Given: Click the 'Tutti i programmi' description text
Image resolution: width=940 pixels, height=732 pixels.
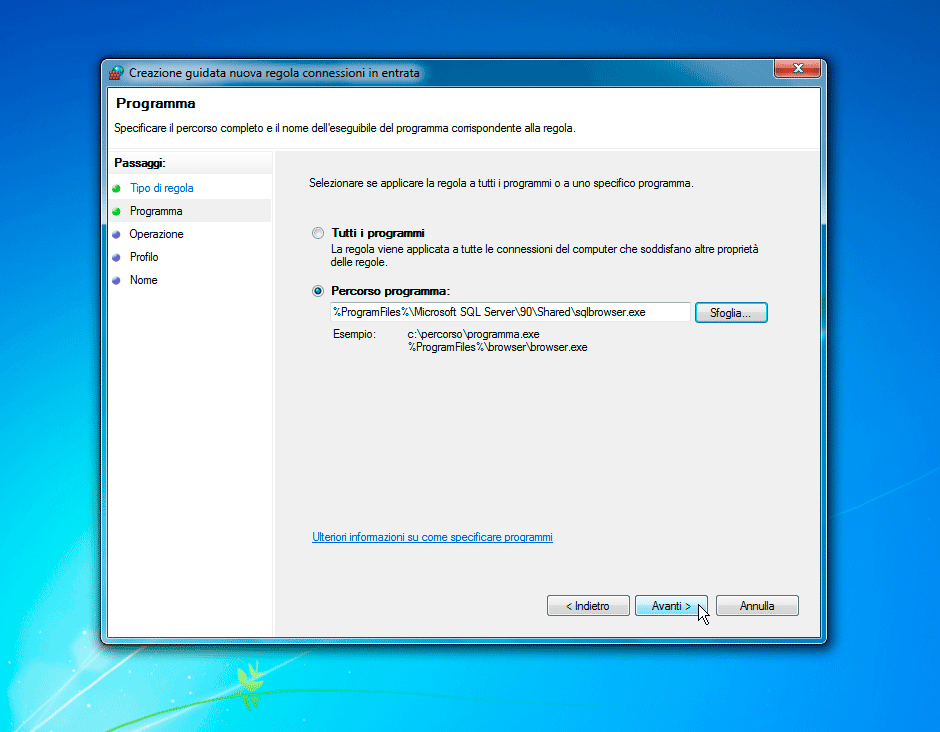Looking at the screenshot, I should click(x=544, y=256).
